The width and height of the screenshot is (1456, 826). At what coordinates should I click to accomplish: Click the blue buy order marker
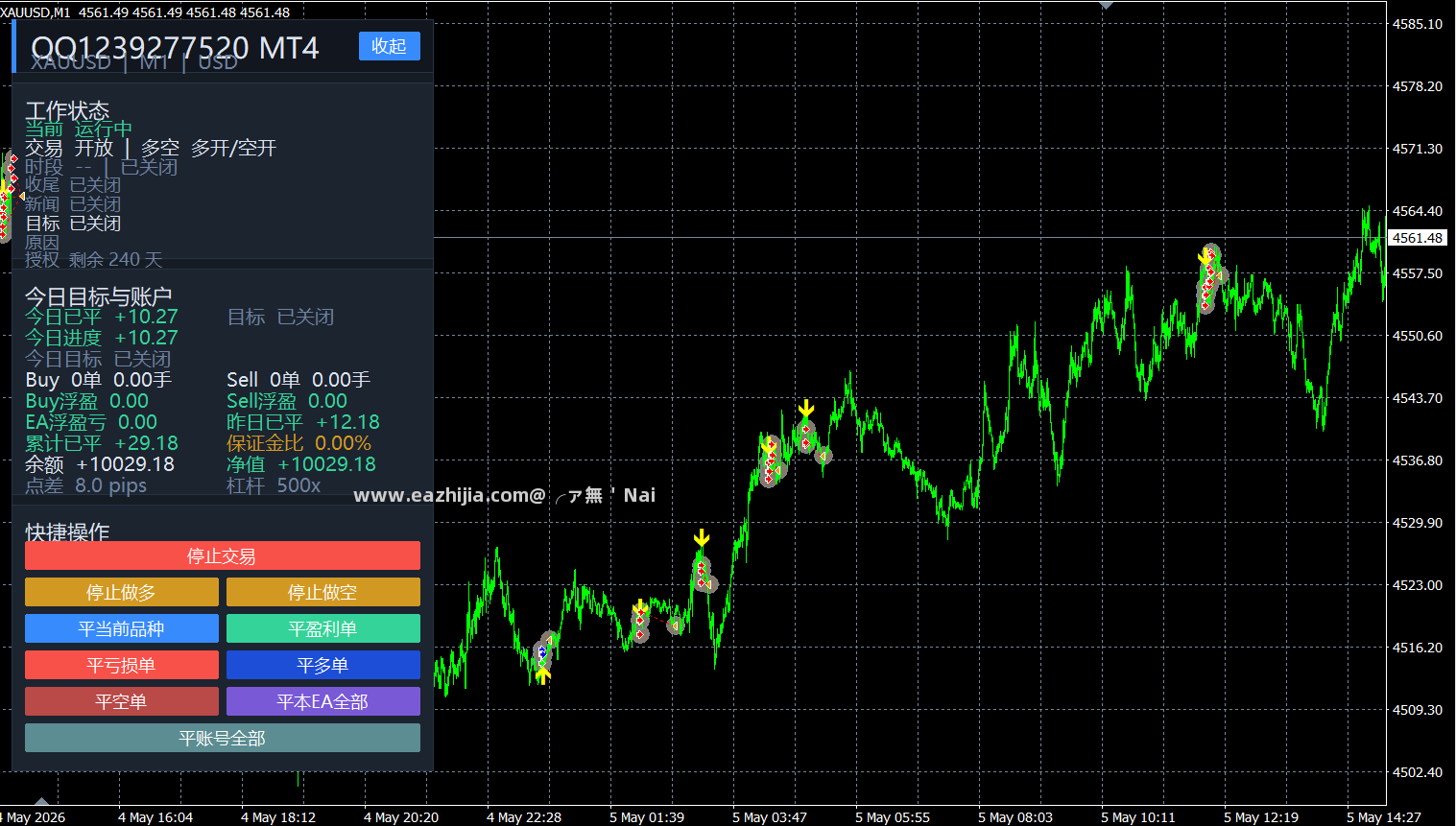pos(542,652)
